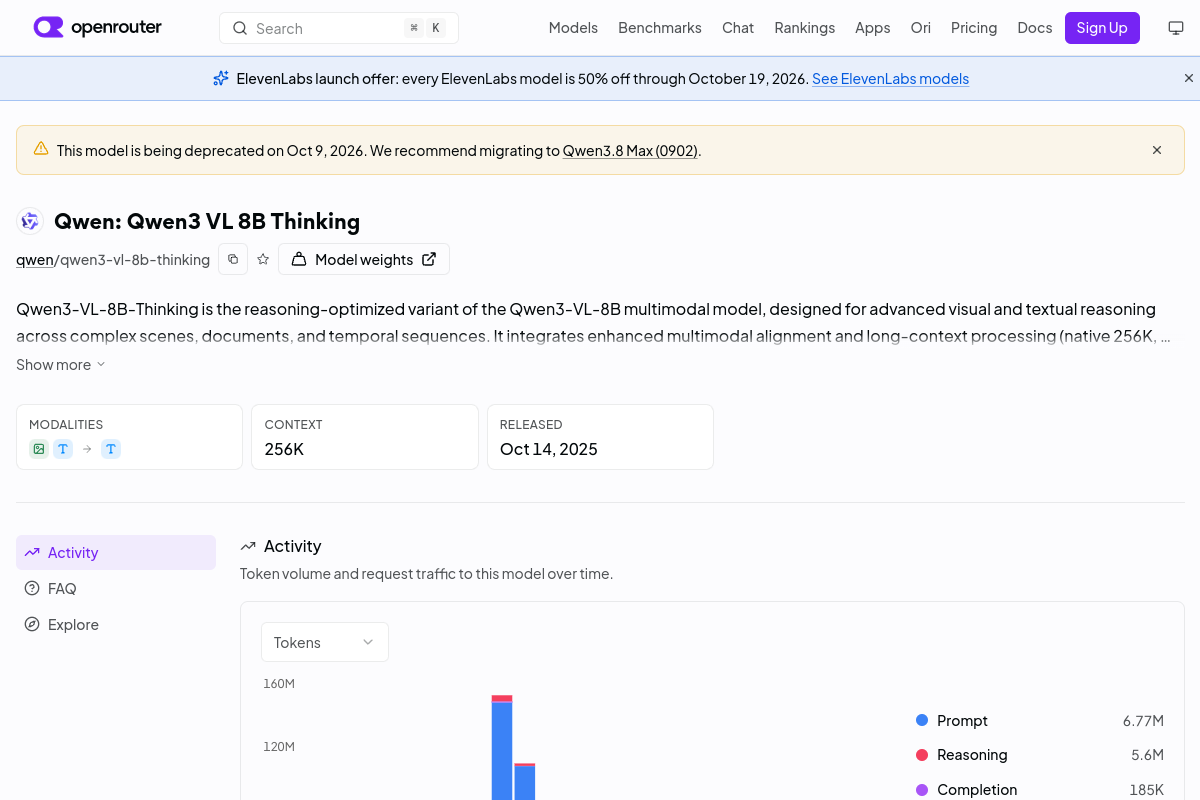Open Apps in the header navigation

tap(873, 28)
